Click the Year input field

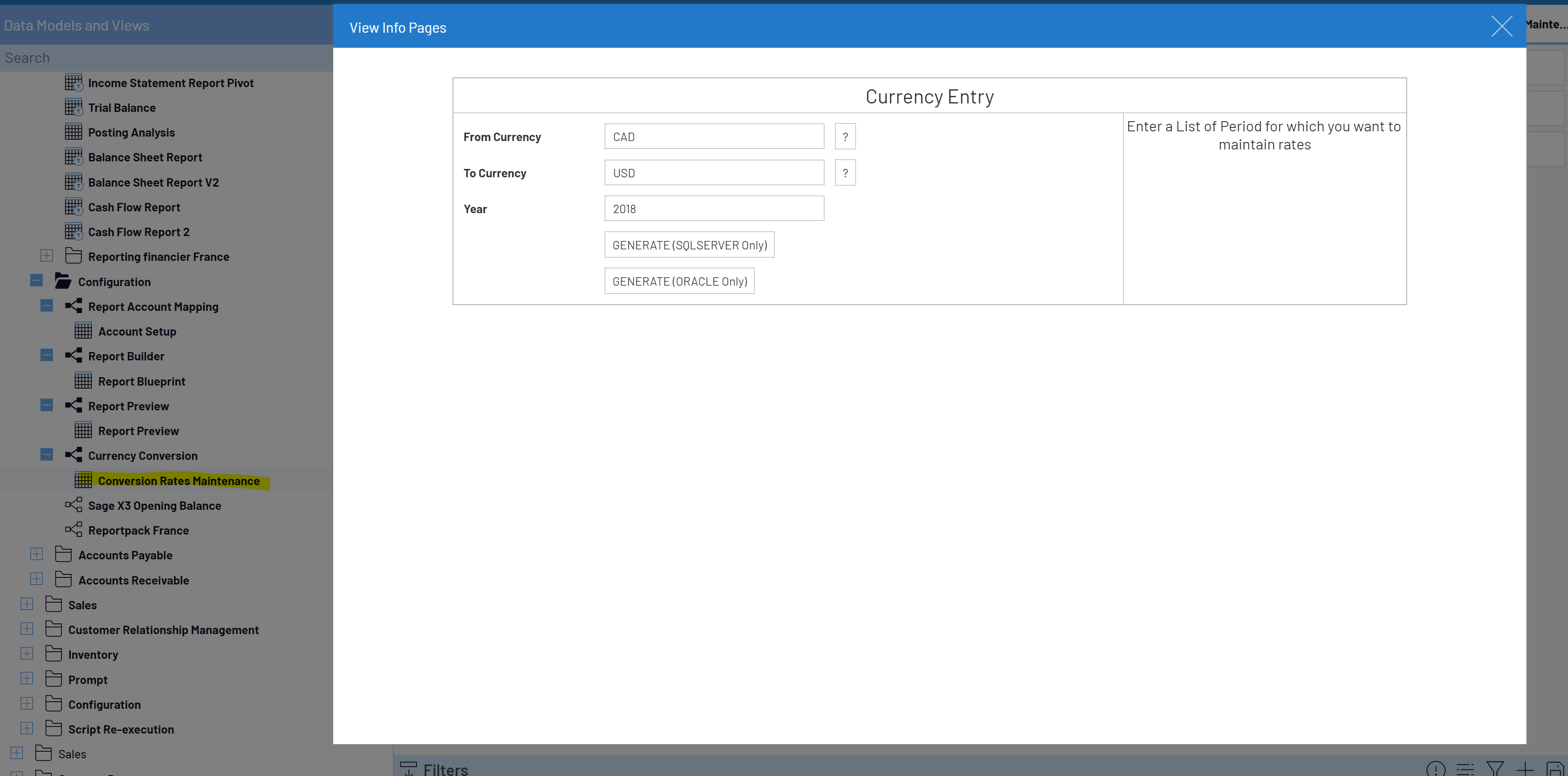[x=713, y=208]
